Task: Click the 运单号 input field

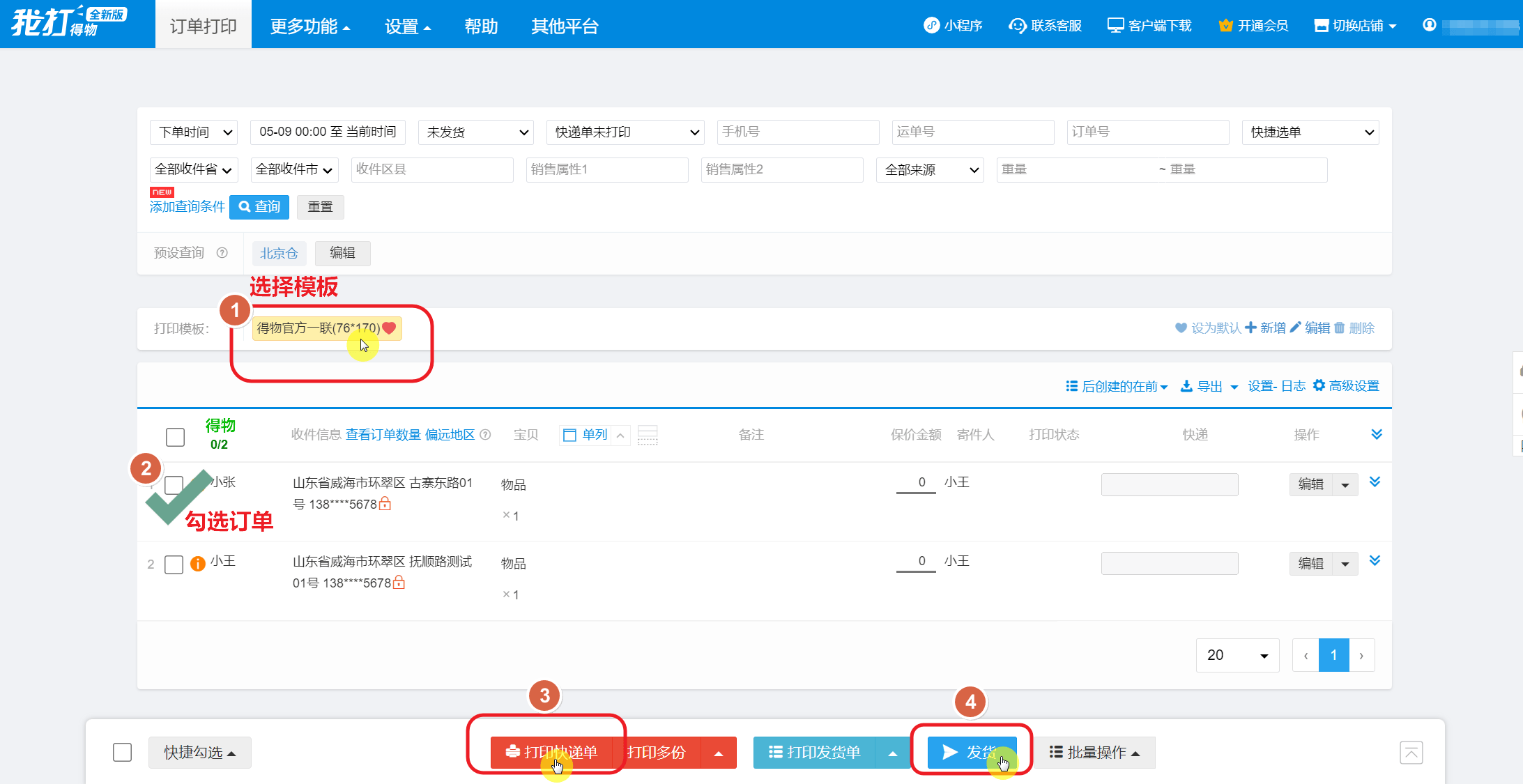Action: coord(973,132)
